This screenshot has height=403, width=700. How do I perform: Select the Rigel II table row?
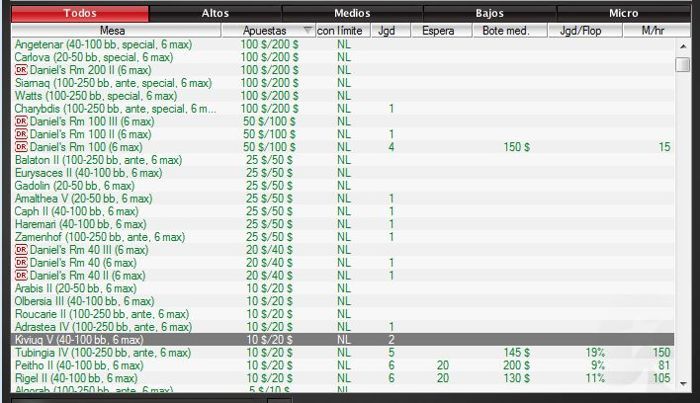pyautogui.click(x=343, y=378)
